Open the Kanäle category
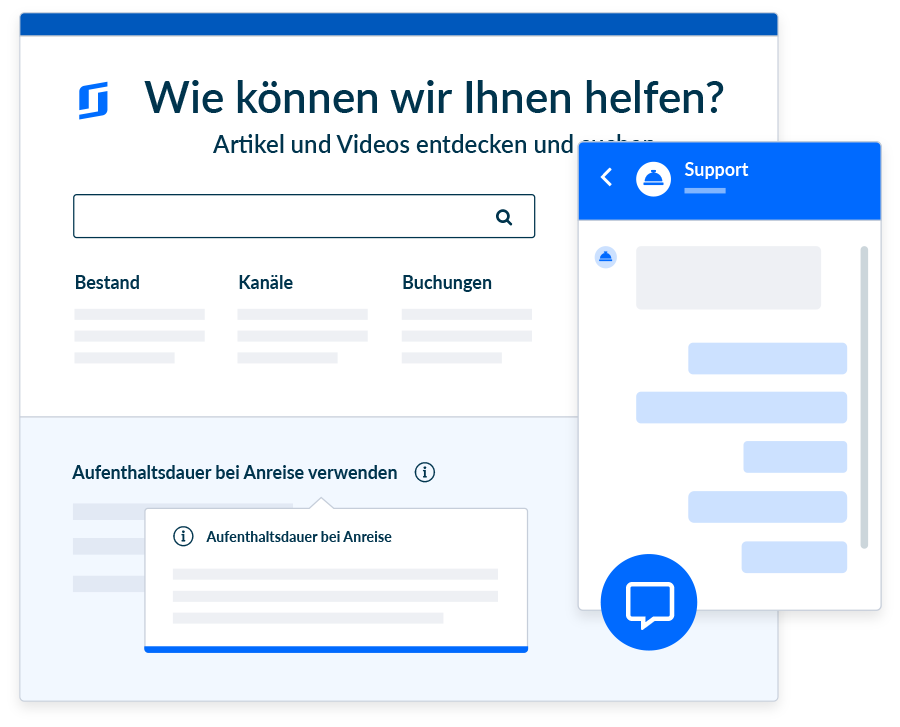The width and height of the screenshot is (900, 727). [x=265, y=283]
